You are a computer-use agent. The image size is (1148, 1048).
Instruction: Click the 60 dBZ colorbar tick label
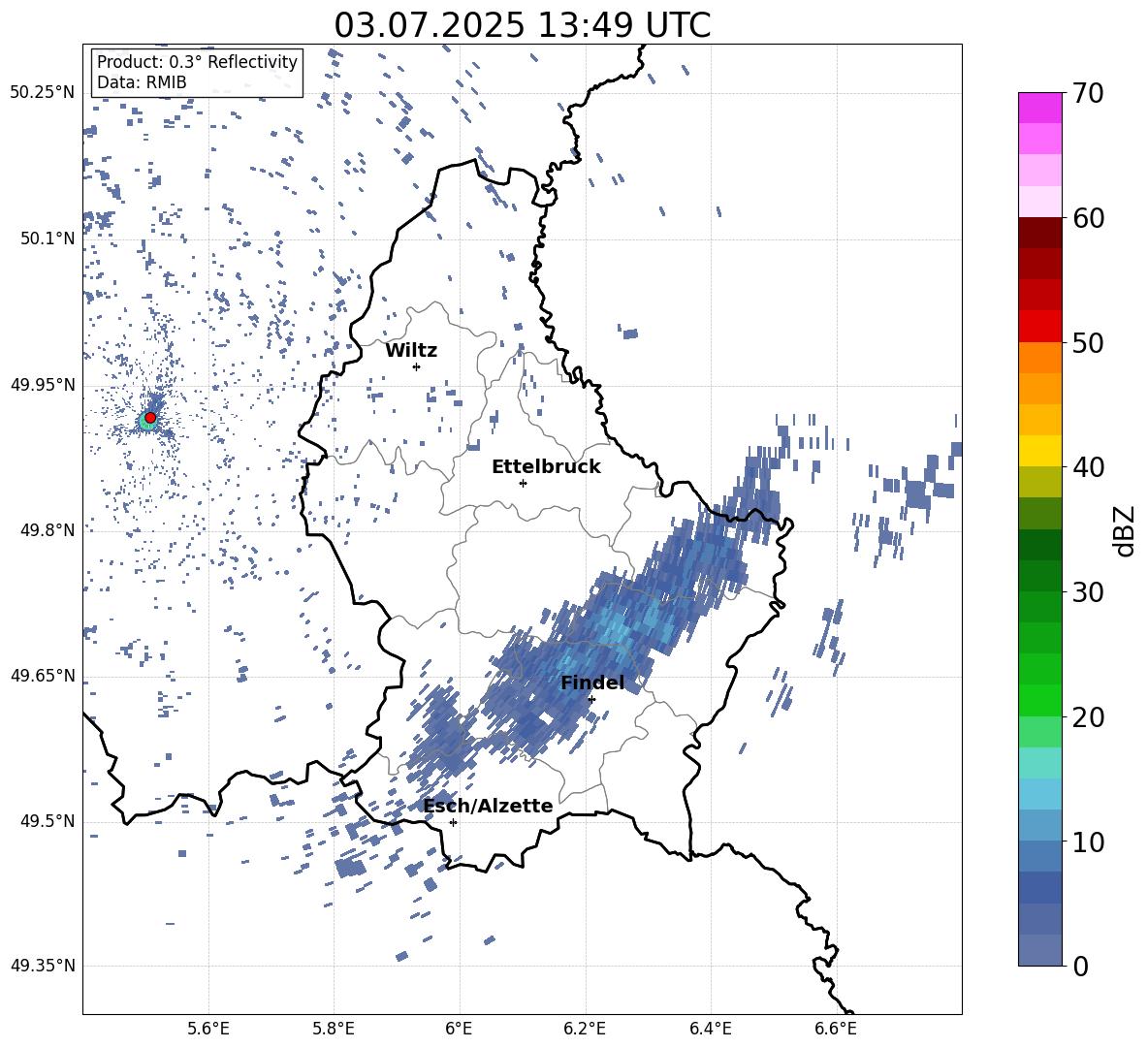pos(1088,218)
